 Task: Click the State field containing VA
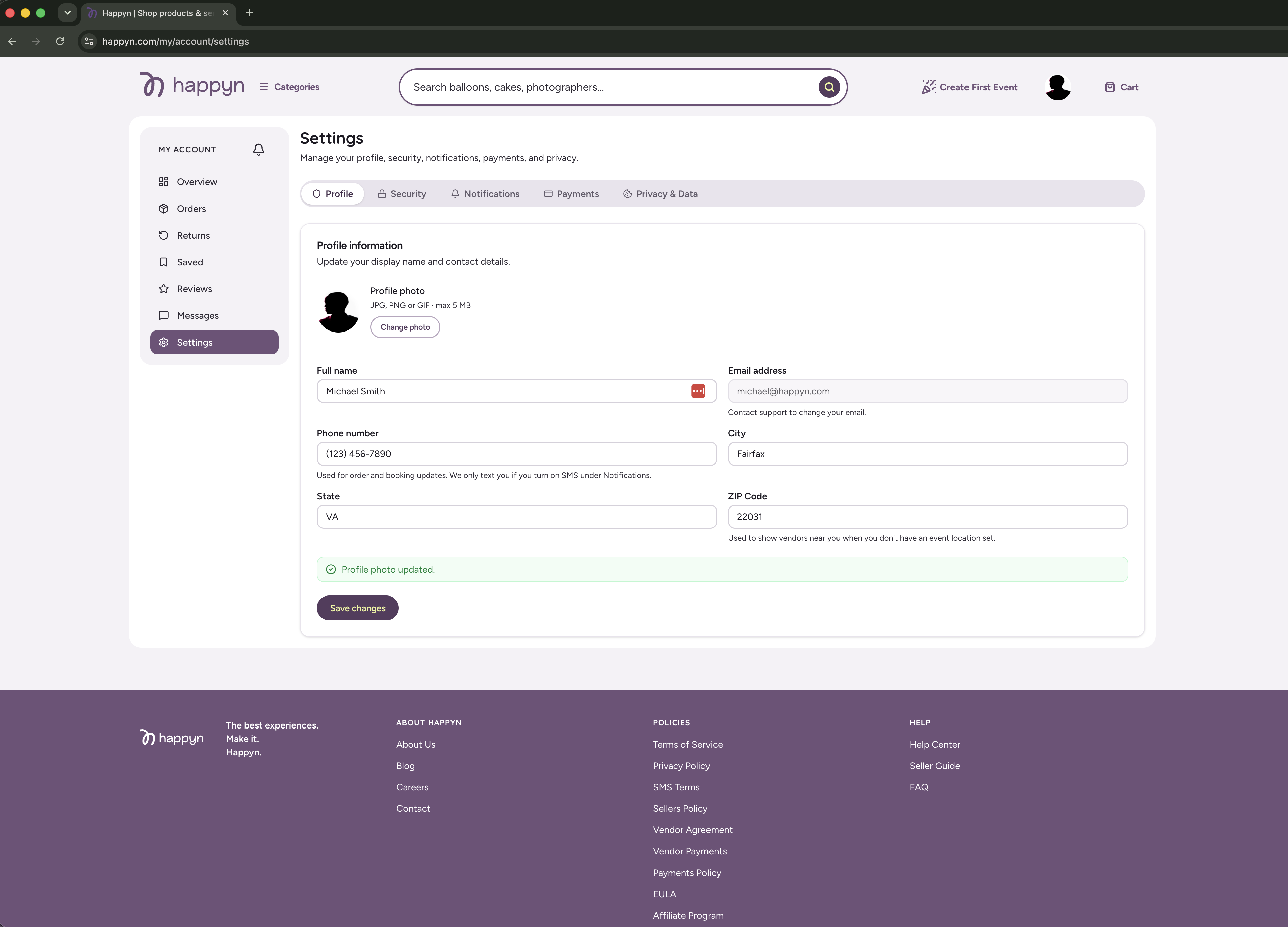[516, 516]
